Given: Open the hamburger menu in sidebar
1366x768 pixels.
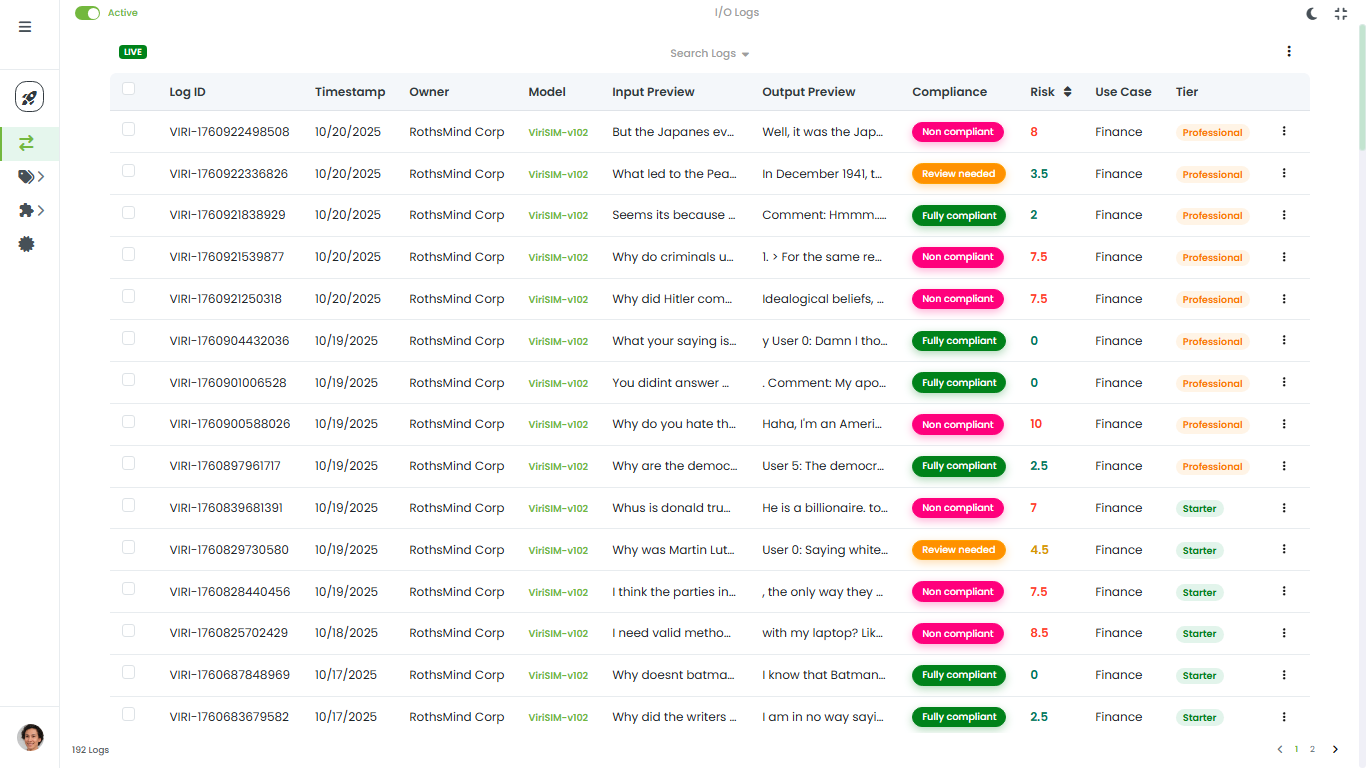Looking at the screenshot, I should click(25, 27).
